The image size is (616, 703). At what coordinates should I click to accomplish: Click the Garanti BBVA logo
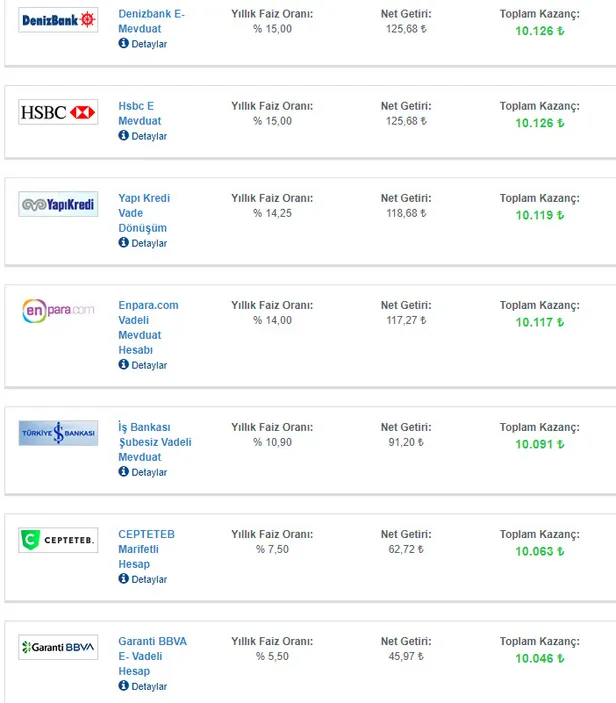coord(59,648)
